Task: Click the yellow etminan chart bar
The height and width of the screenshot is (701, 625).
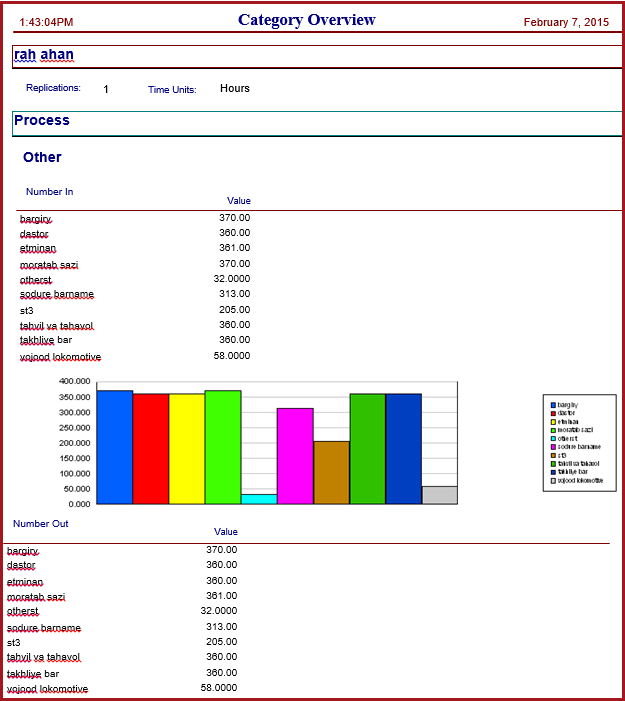Action: pos(187,449)
